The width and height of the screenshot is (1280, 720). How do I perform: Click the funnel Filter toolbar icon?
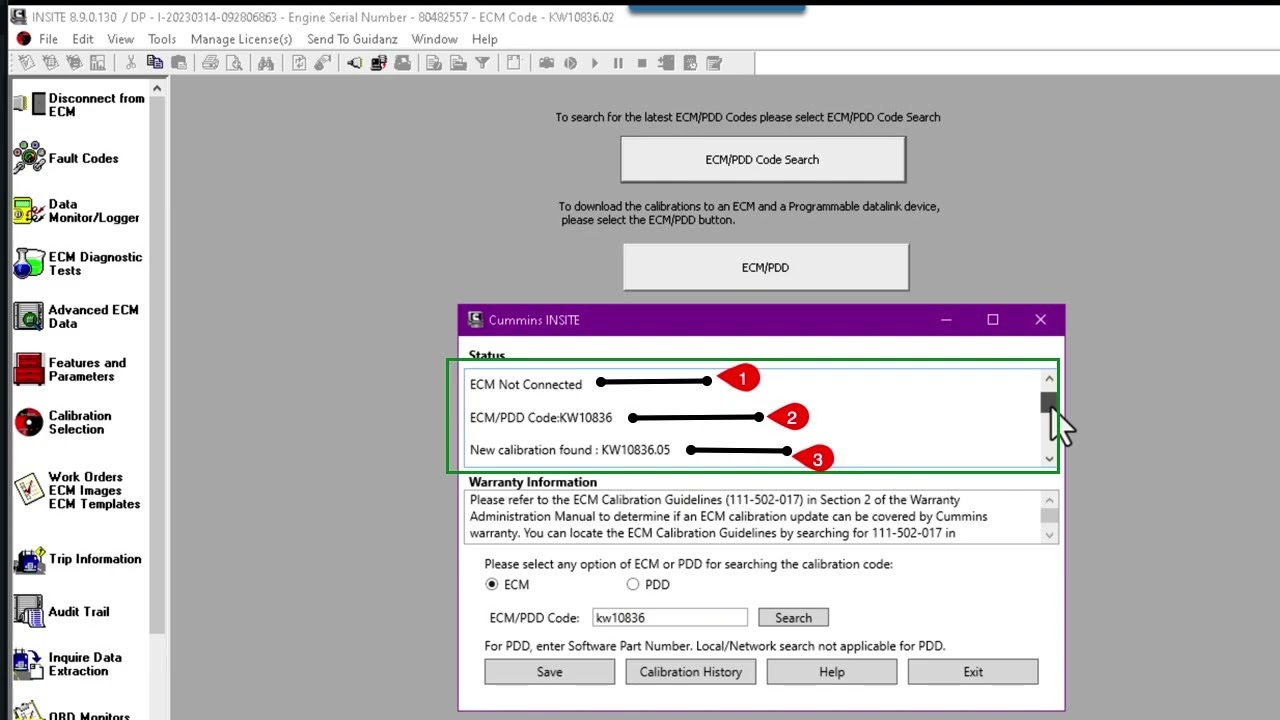pos(482,63)
